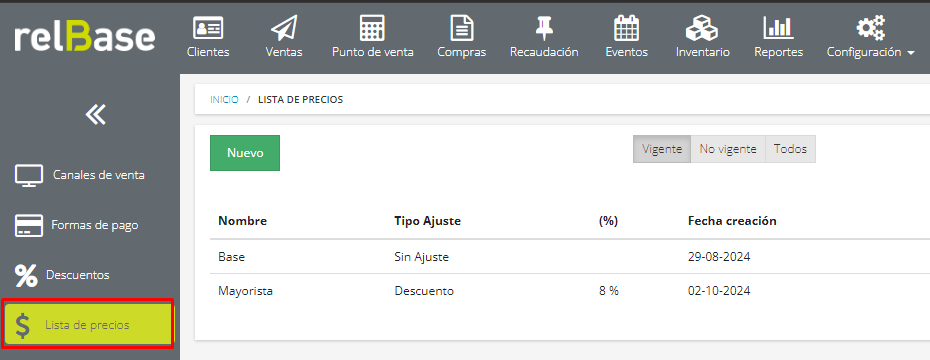
Task: View Reportes bar chart icon
Action: pos(778,28)
